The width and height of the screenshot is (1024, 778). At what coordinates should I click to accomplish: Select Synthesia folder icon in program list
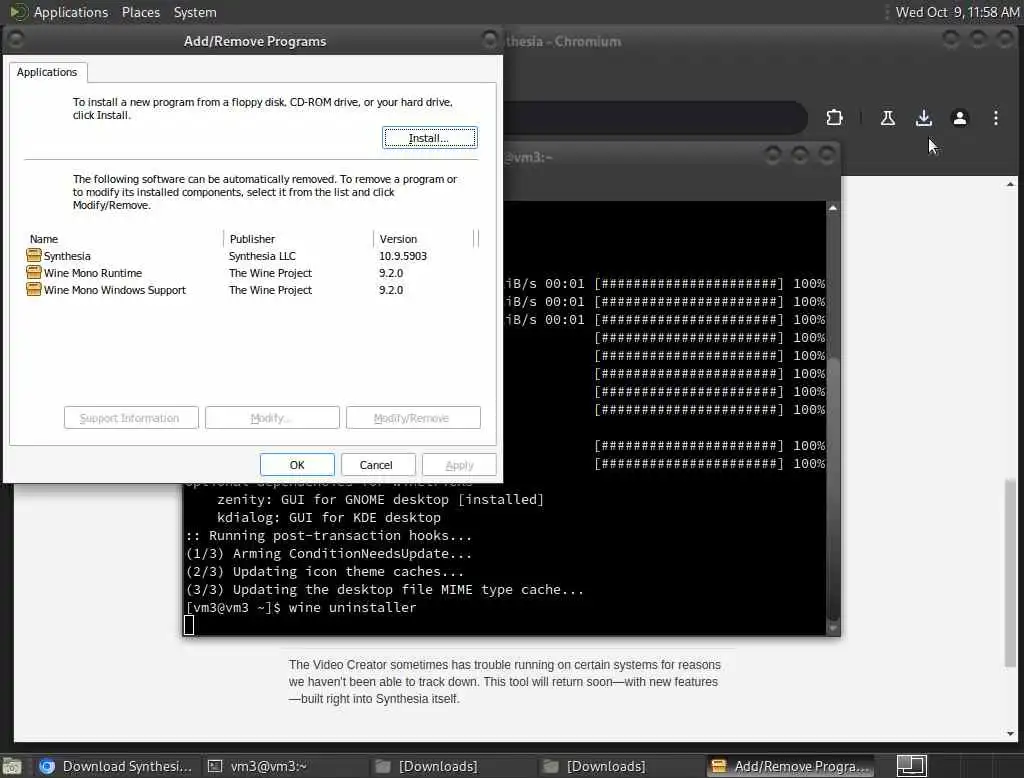click(x=34, y=255)
